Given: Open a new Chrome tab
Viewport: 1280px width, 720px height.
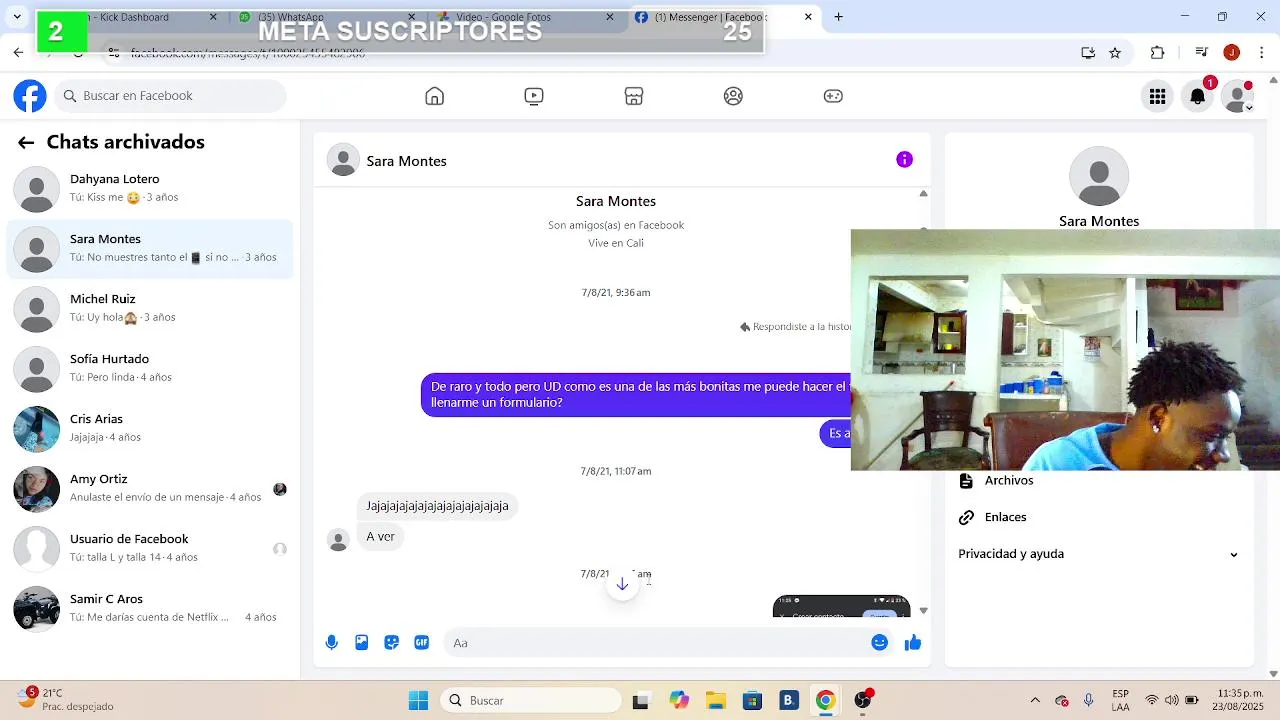Looking at the screenshot, I should [838, 17].
